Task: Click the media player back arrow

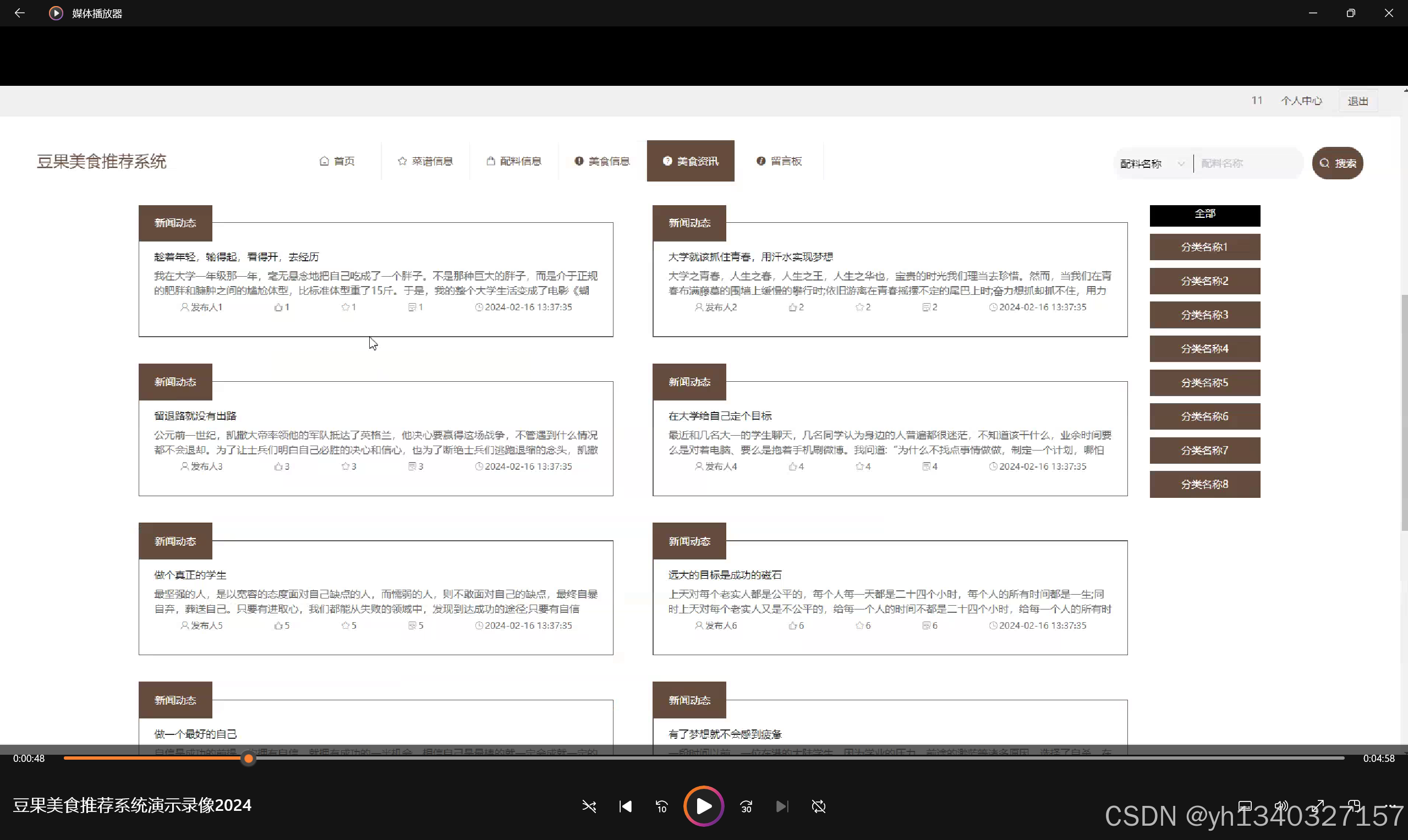Action: 19,13
